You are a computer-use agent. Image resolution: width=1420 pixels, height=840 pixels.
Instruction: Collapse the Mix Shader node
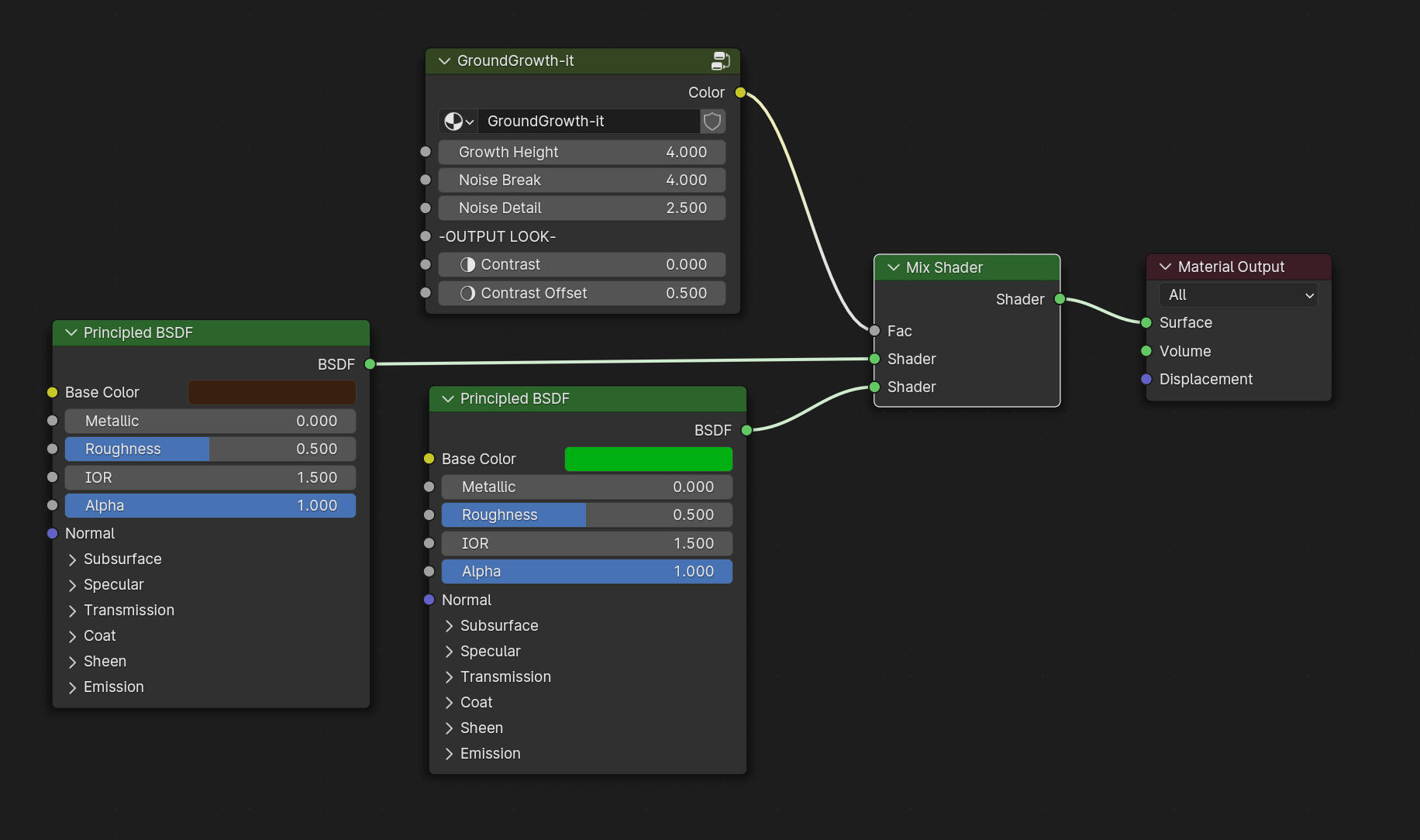pos(893,267)
